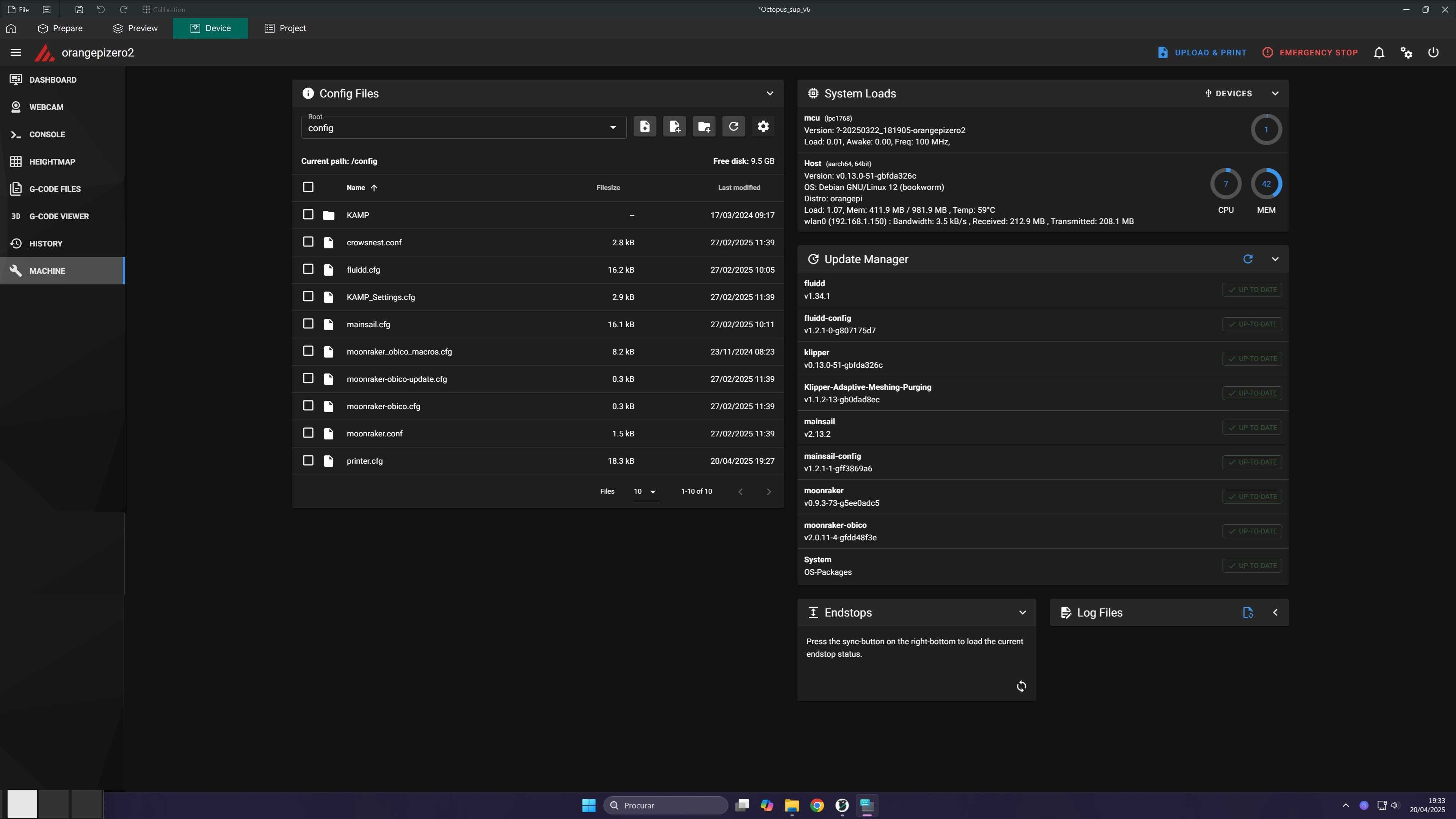Screen dimensions: 1456x819
Task: Open the hamburger navigation menu
Action: [16, 53]
